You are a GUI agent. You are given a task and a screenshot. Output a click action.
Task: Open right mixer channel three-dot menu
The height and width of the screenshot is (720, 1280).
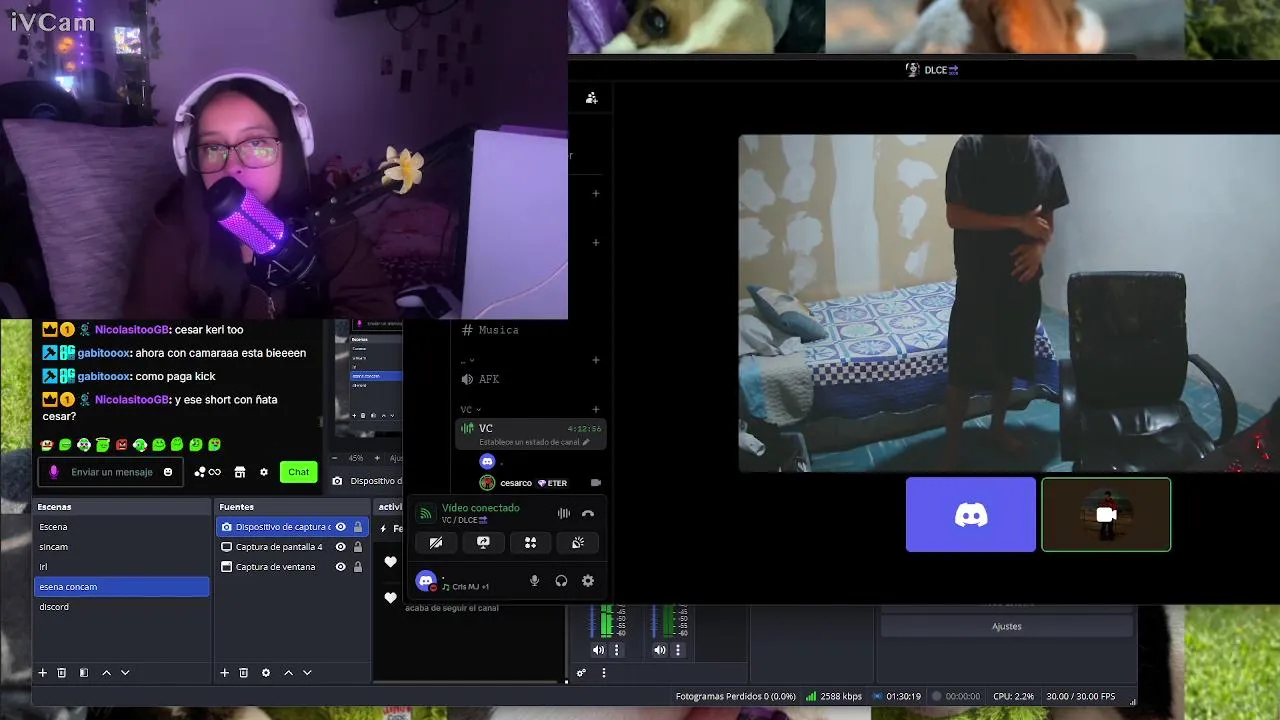678,650
